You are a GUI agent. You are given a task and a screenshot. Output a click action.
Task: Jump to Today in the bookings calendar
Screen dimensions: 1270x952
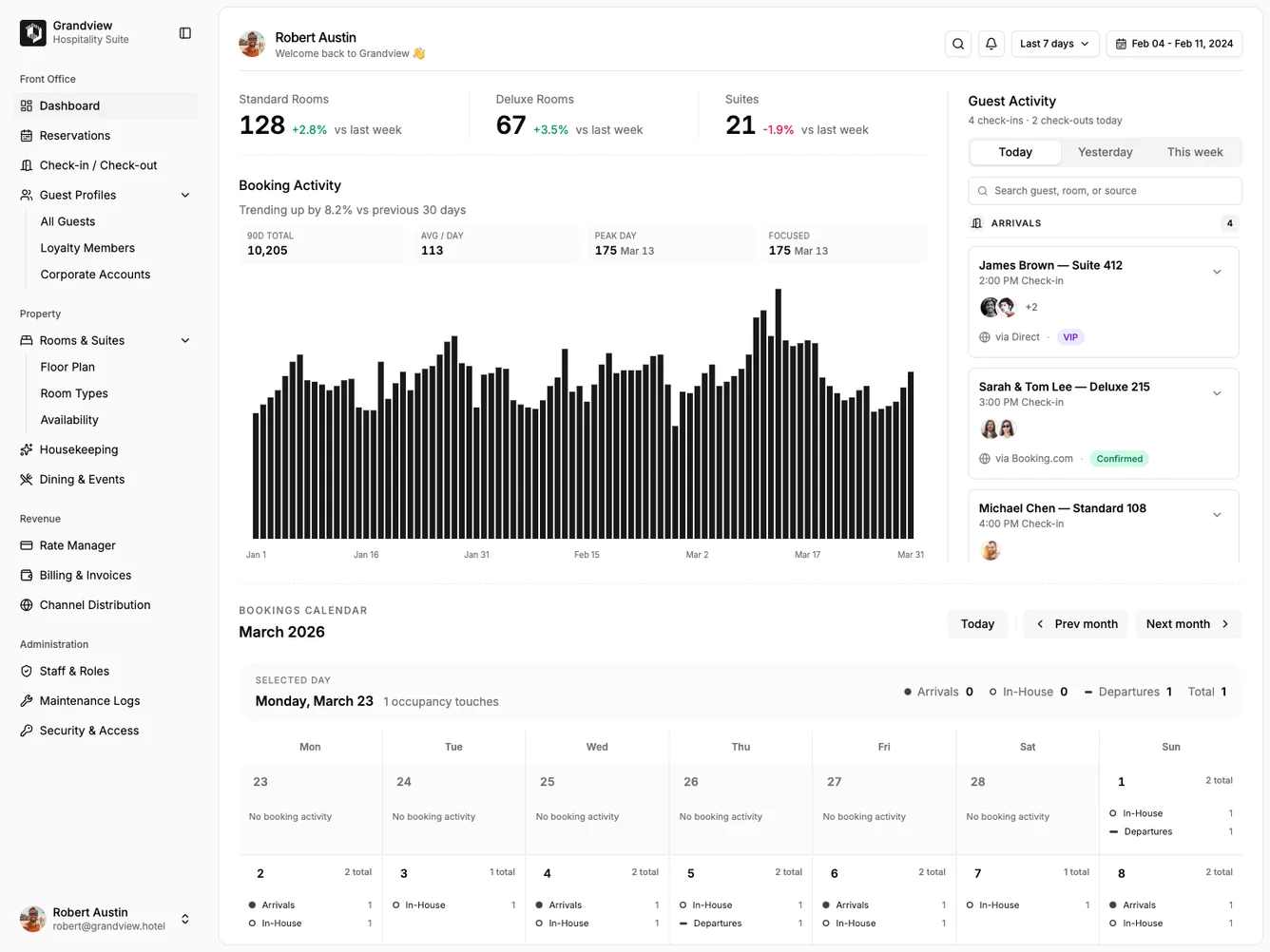(x=977, y=623)
